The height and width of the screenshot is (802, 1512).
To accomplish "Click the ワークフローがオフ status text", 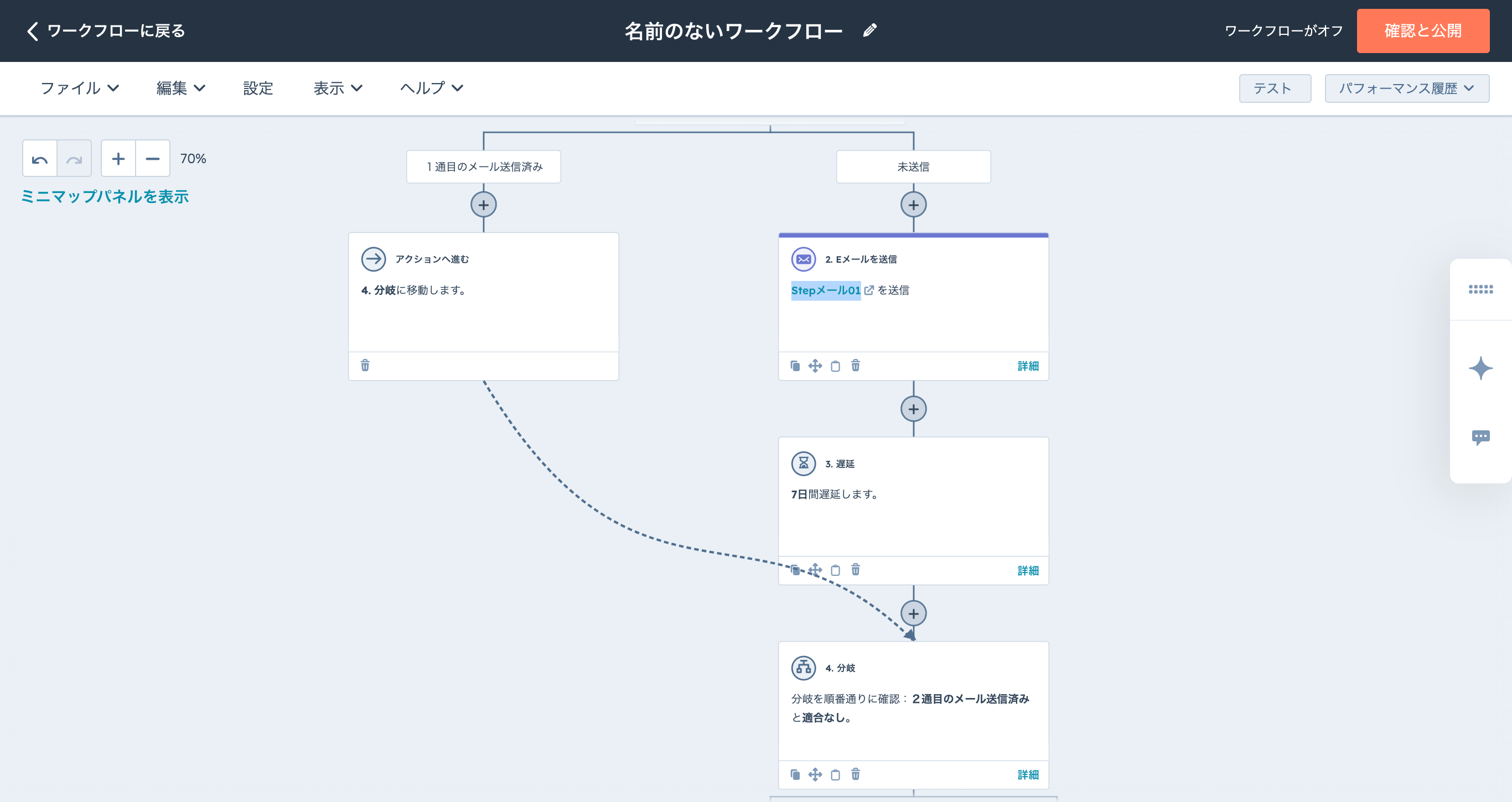I will (1283, 30).
